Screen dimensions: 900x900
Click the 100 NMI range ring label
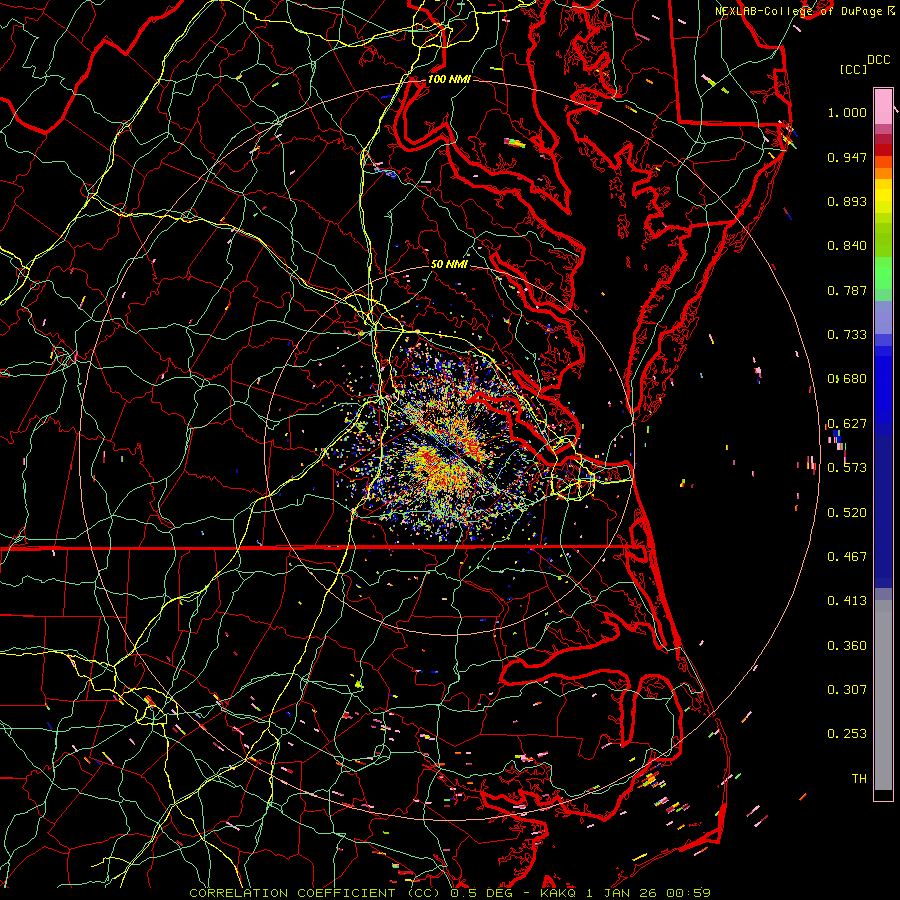tap(449, 79)
